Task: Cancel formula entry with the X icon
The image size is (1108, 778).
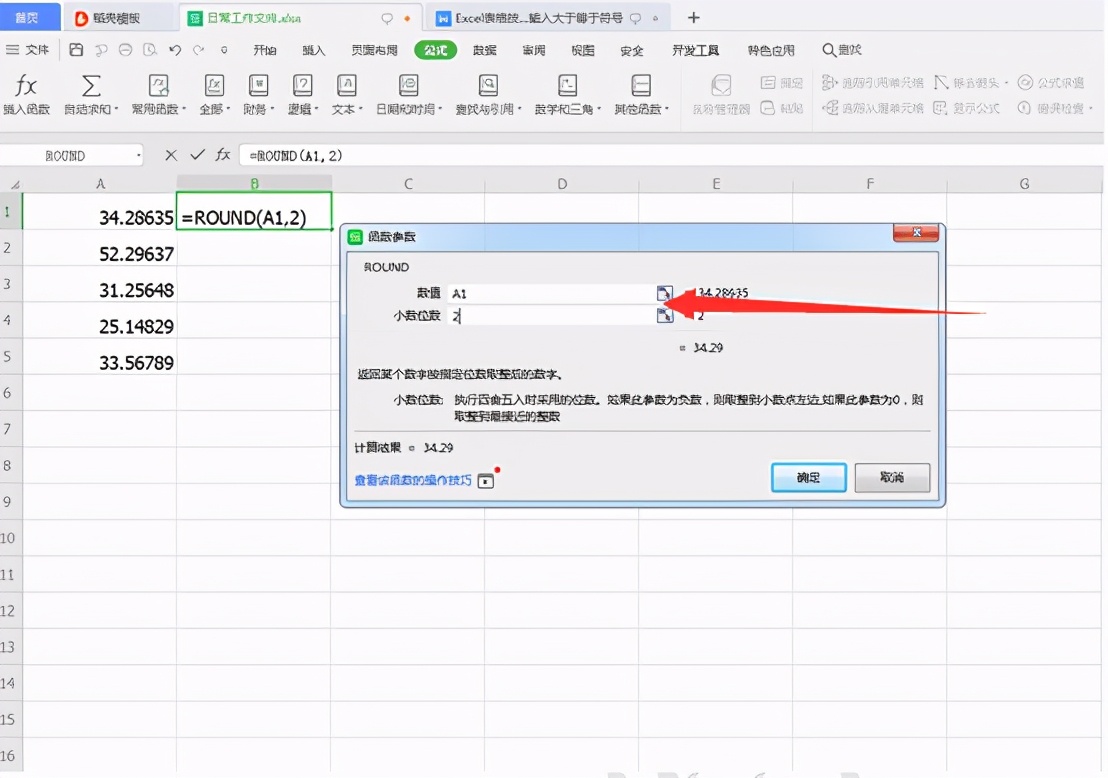Action: tap(171, 155)
